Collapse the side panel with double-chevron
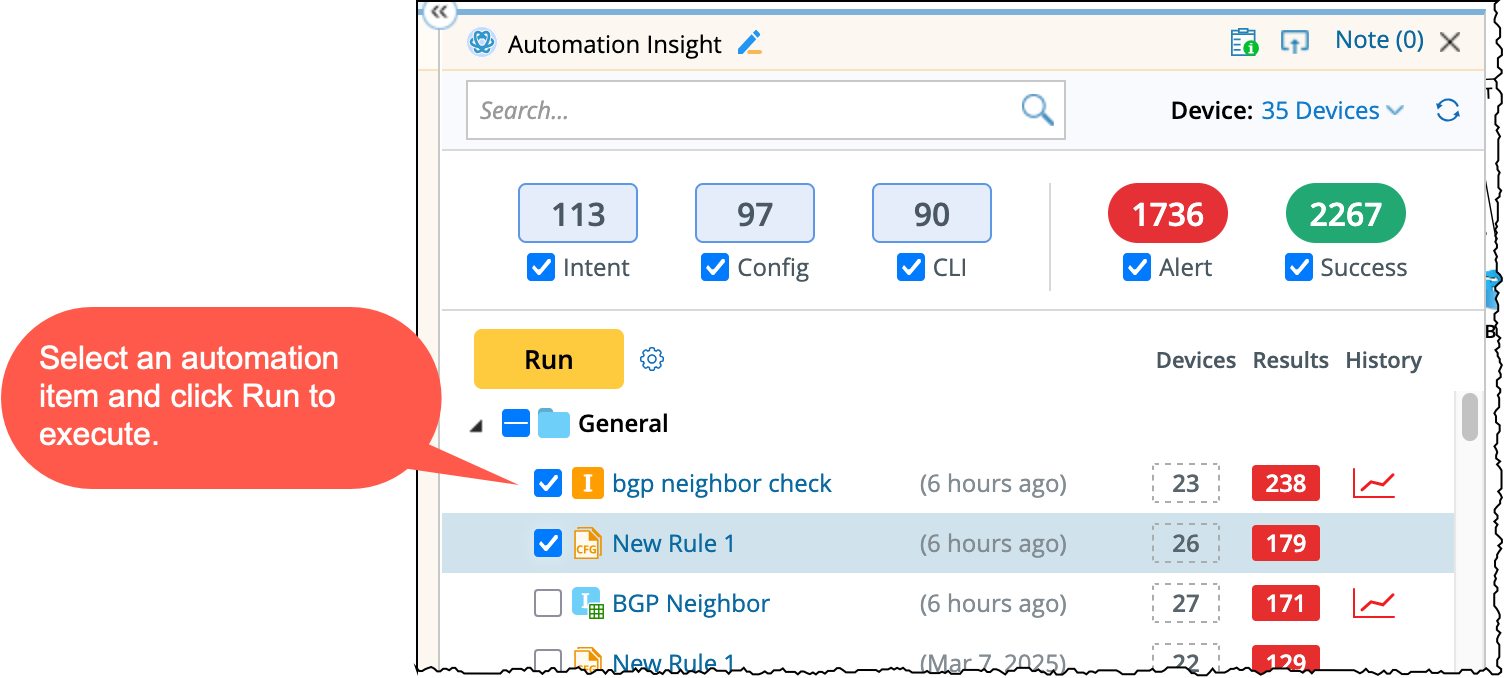Image resolution: width=1504 pixels, height=678 pixels. pyautogui.click(x=440, y=13)
